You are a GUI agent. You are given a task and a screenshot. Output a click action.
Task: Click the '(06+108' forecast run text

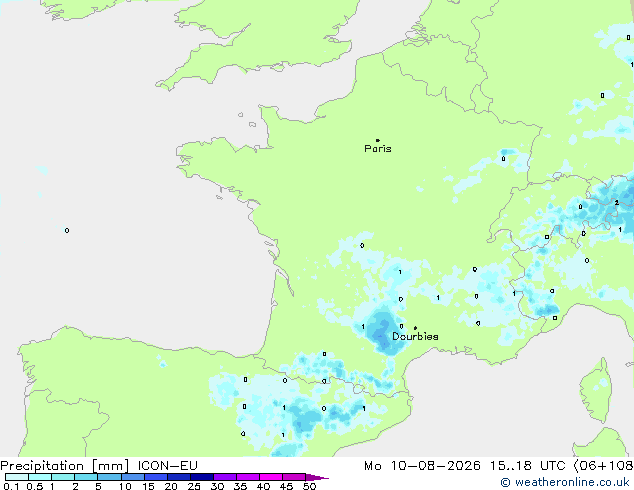pos(603,466)
